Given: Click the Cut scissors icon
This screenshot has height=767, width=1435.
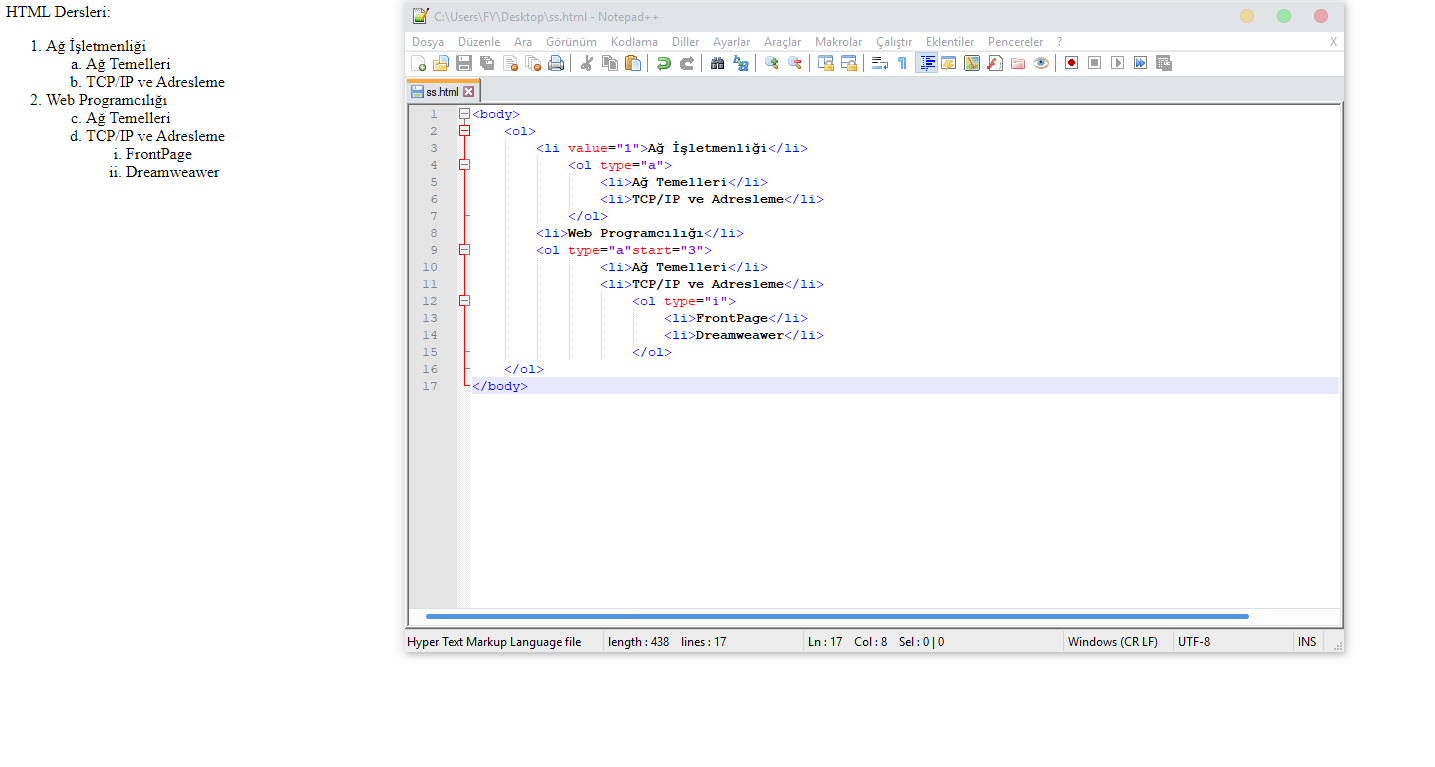Looking at the screenshot, I should [586, 63].
